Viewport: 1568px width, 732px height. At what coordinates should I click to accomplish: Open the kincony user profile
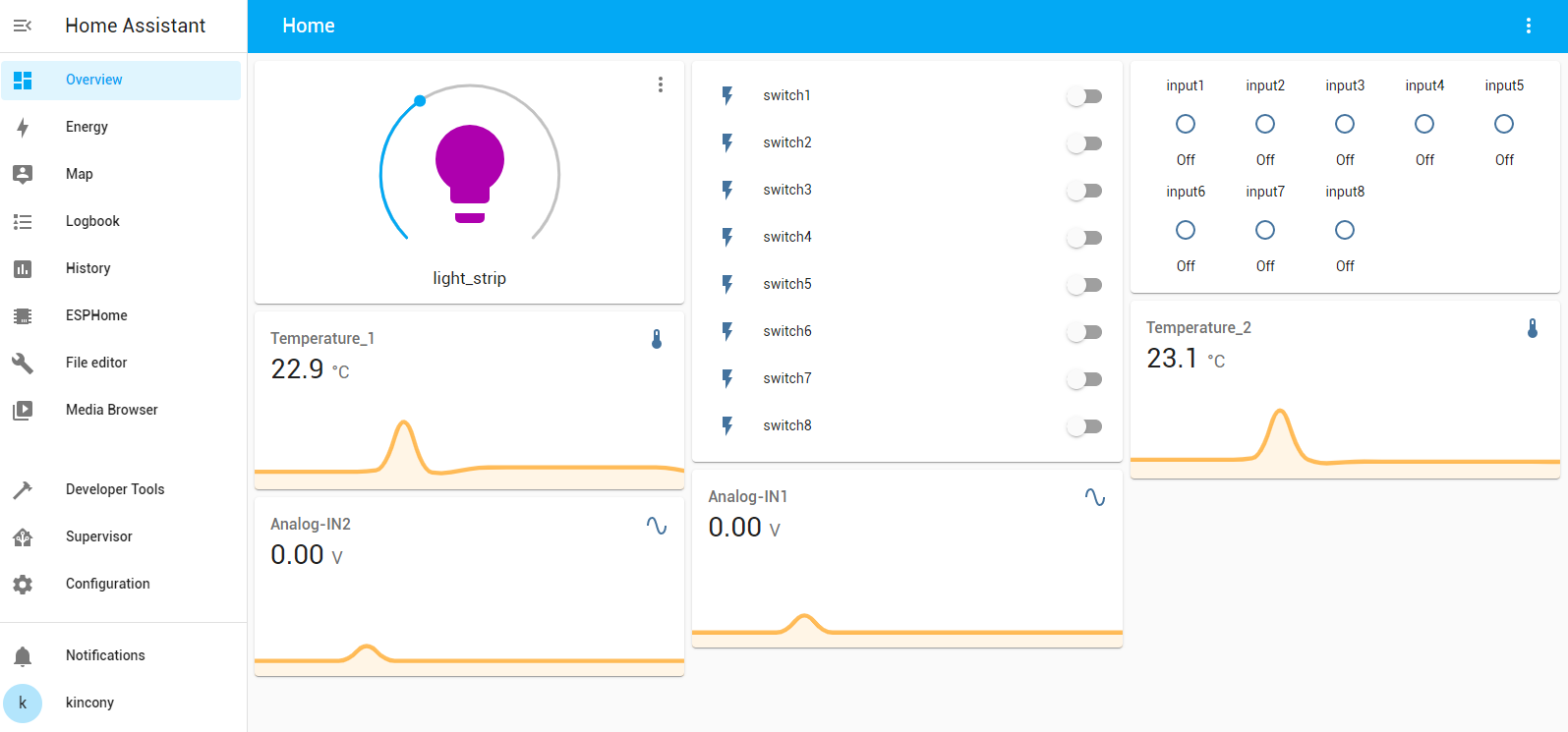pyautogui.click(x=89, y=703)
